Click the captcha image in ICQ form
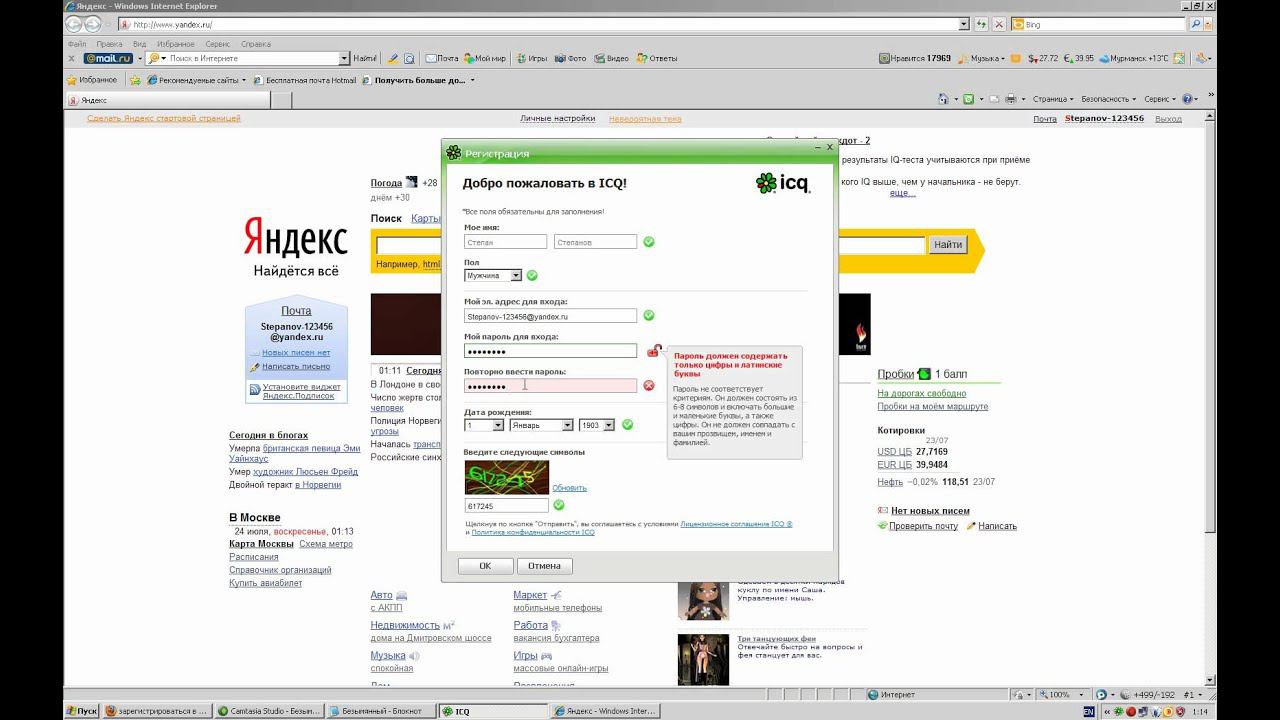The height and width of the screenshot is (720, 1280). click(506, 478)
